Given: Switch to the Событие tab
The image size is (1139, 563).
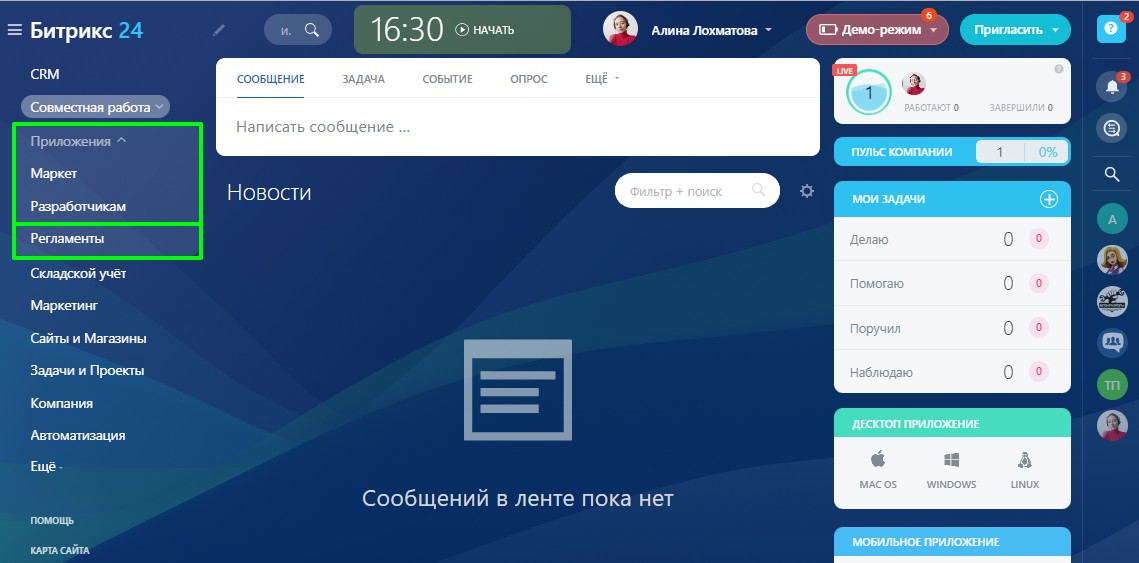Looking at the screenshot, I should coord(447,79).
